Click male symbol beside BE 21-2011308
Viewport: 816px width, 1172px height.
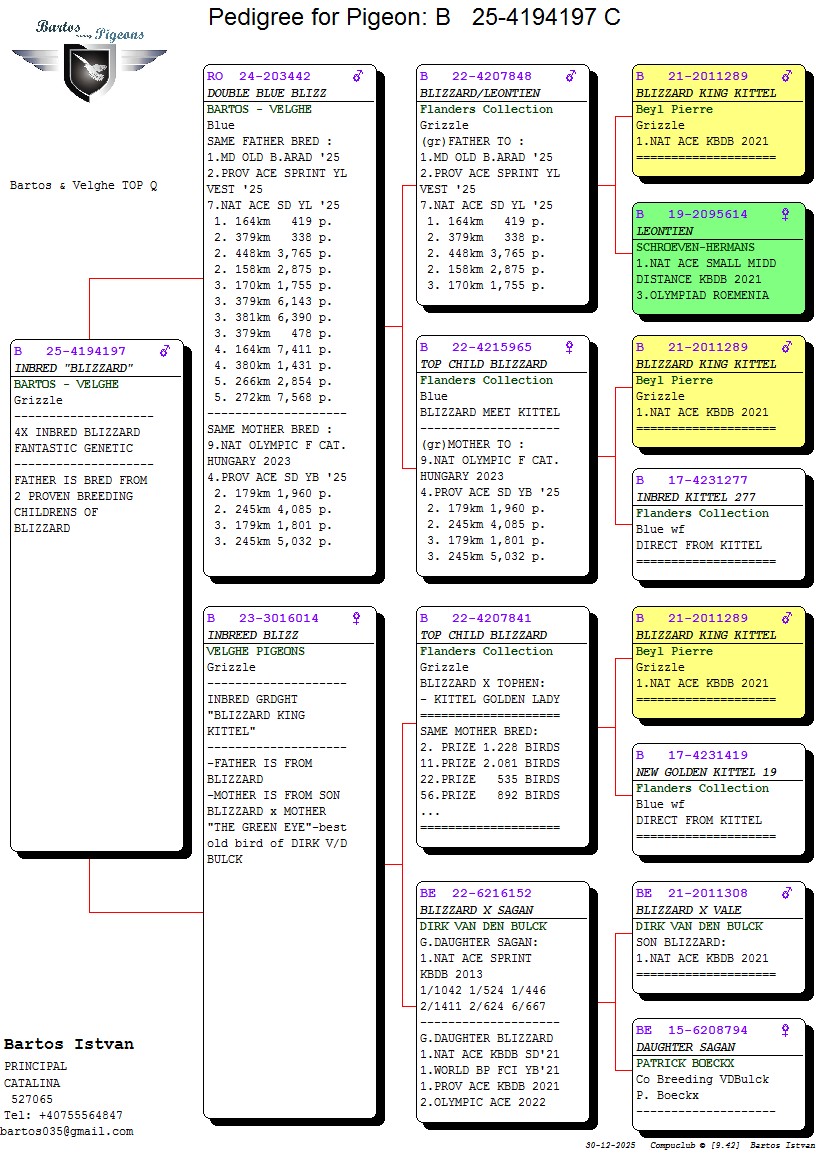[x=786, y=893]
